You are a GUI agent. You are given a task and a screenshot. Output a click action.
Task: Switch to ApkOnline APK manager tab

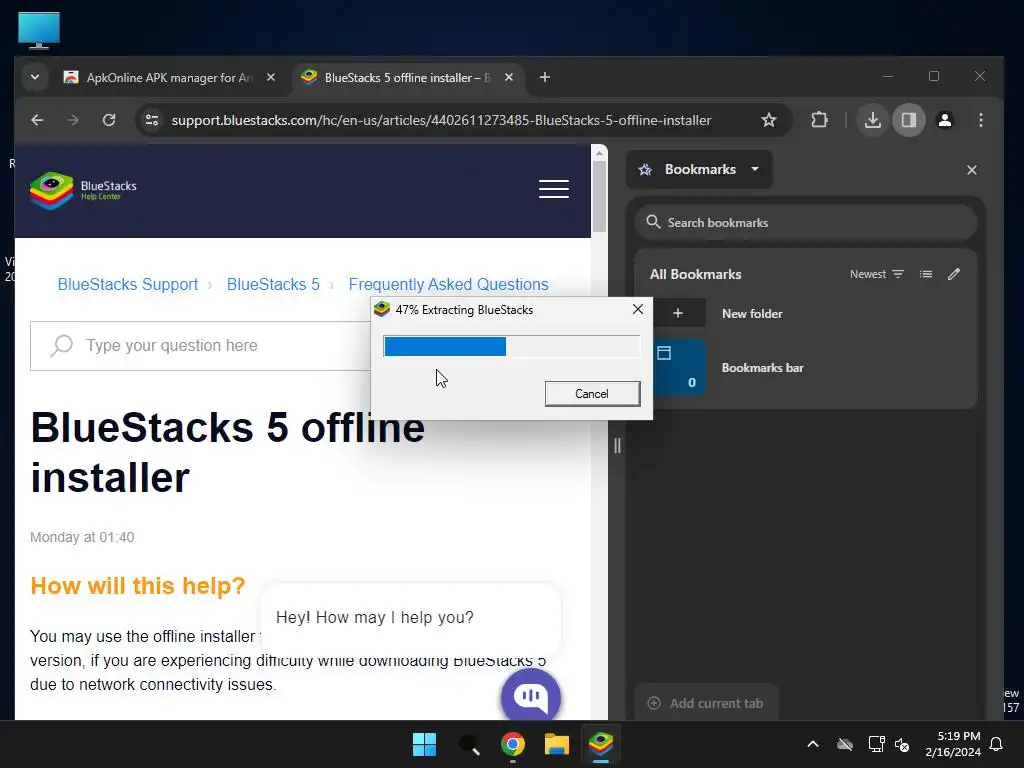click(168, 78)
